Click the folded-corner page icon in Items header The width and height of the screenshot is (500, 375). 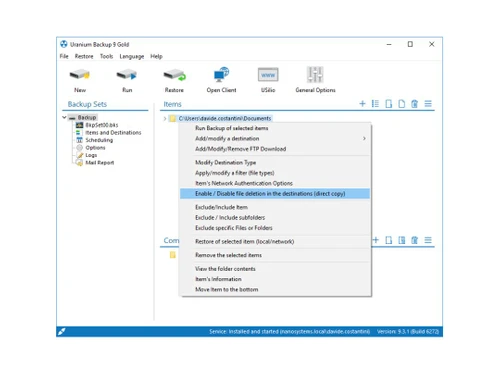[402, 104]
